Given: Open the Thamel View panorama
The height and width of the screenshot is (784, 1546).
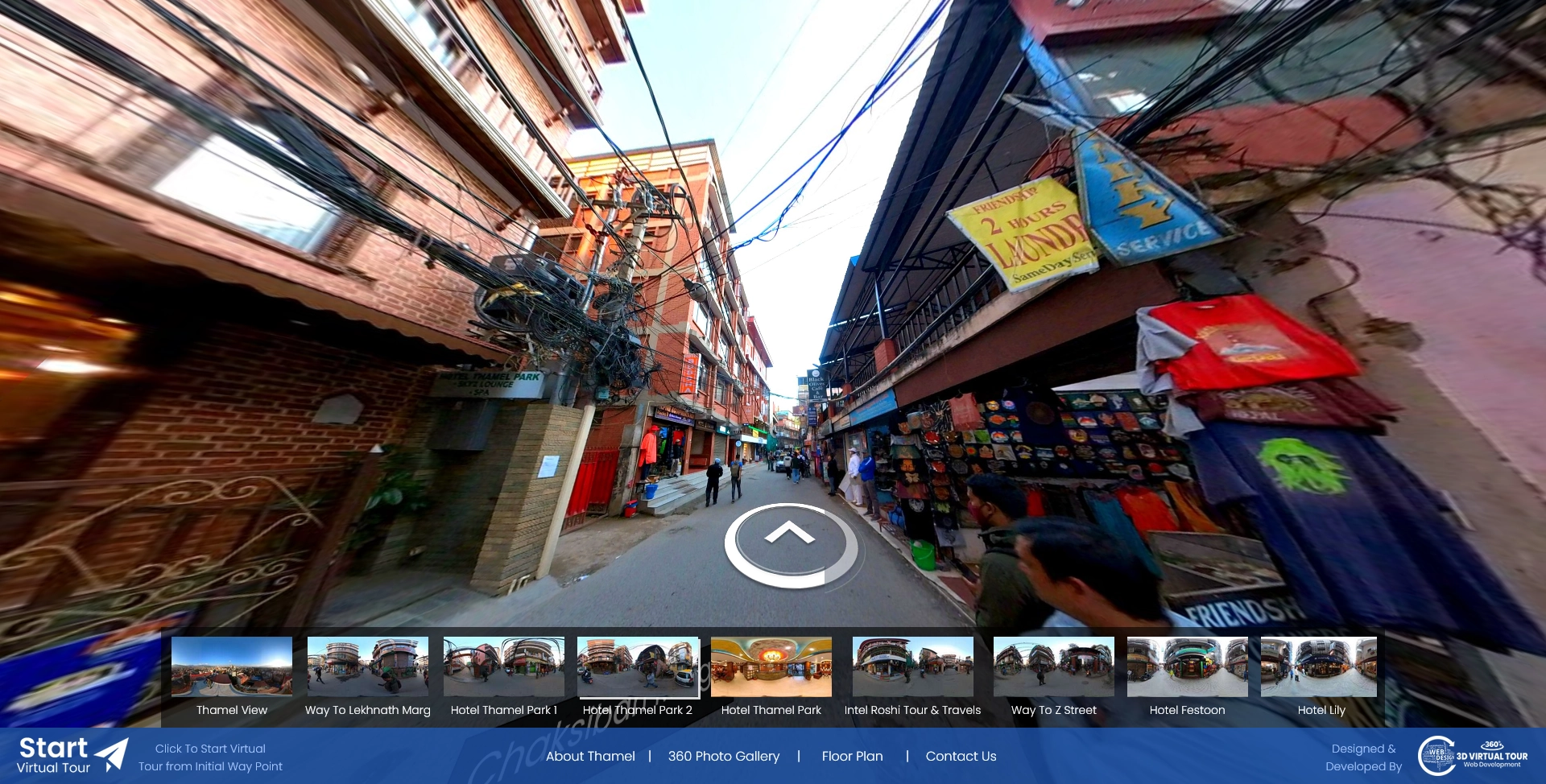Looking at the screenshot, I should click(x=231, y=666).
